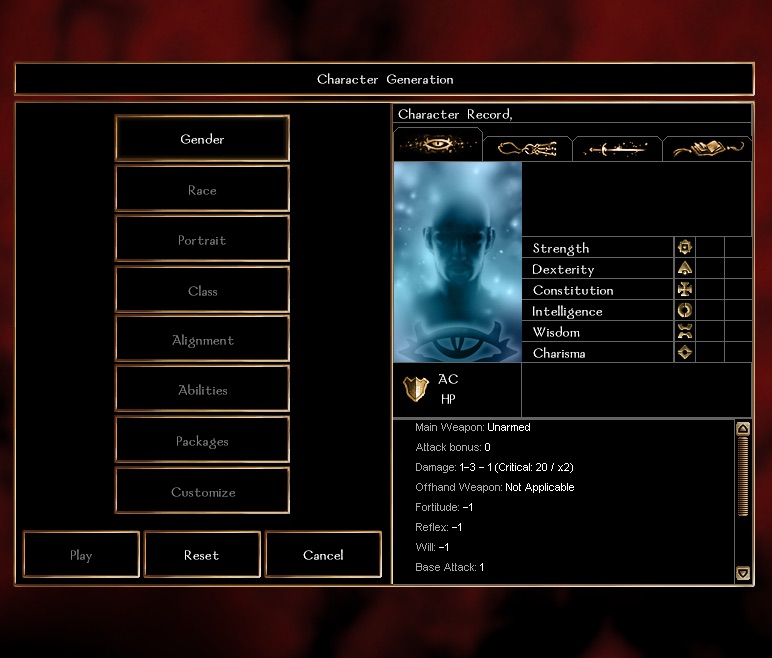
Task: Click the Charisma ability icon
Action: click(684, 352)
